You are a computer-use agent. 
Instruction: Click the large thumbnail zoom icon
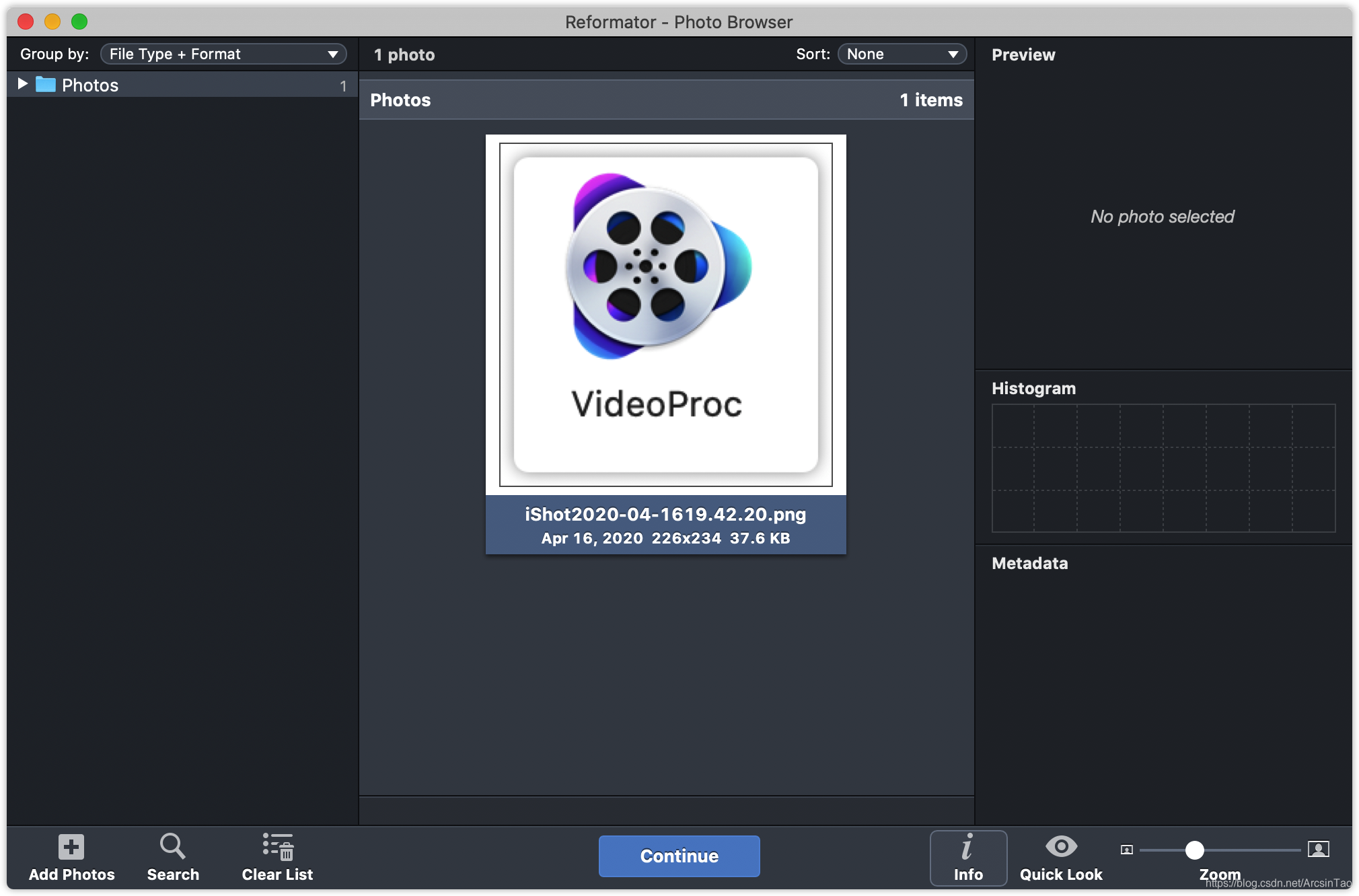(1318, 849)
